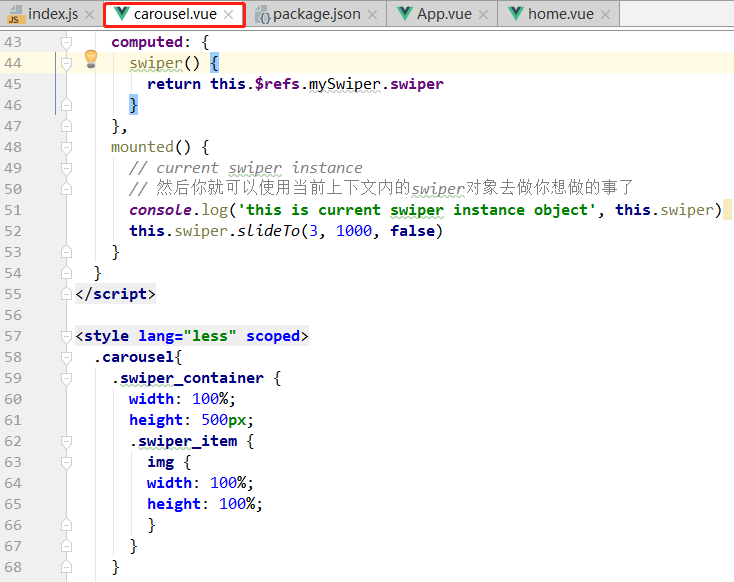Screen dimensions: 734x582
Task: Click the 'scoped' attribute
Action: coord(273,336)
